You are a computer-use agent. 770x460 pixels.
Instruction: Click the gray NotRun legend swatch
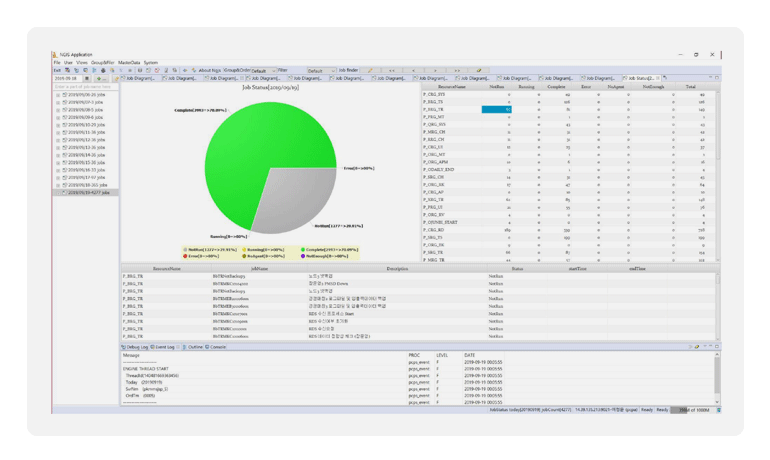(185, 250)
